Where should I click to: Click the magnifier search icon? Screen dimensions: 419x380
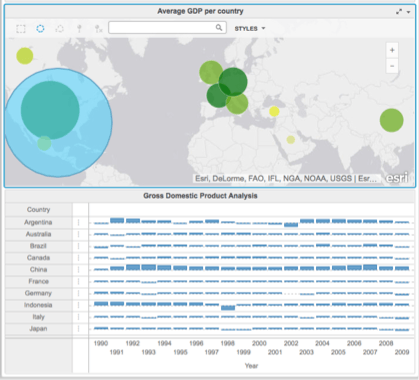219,28
